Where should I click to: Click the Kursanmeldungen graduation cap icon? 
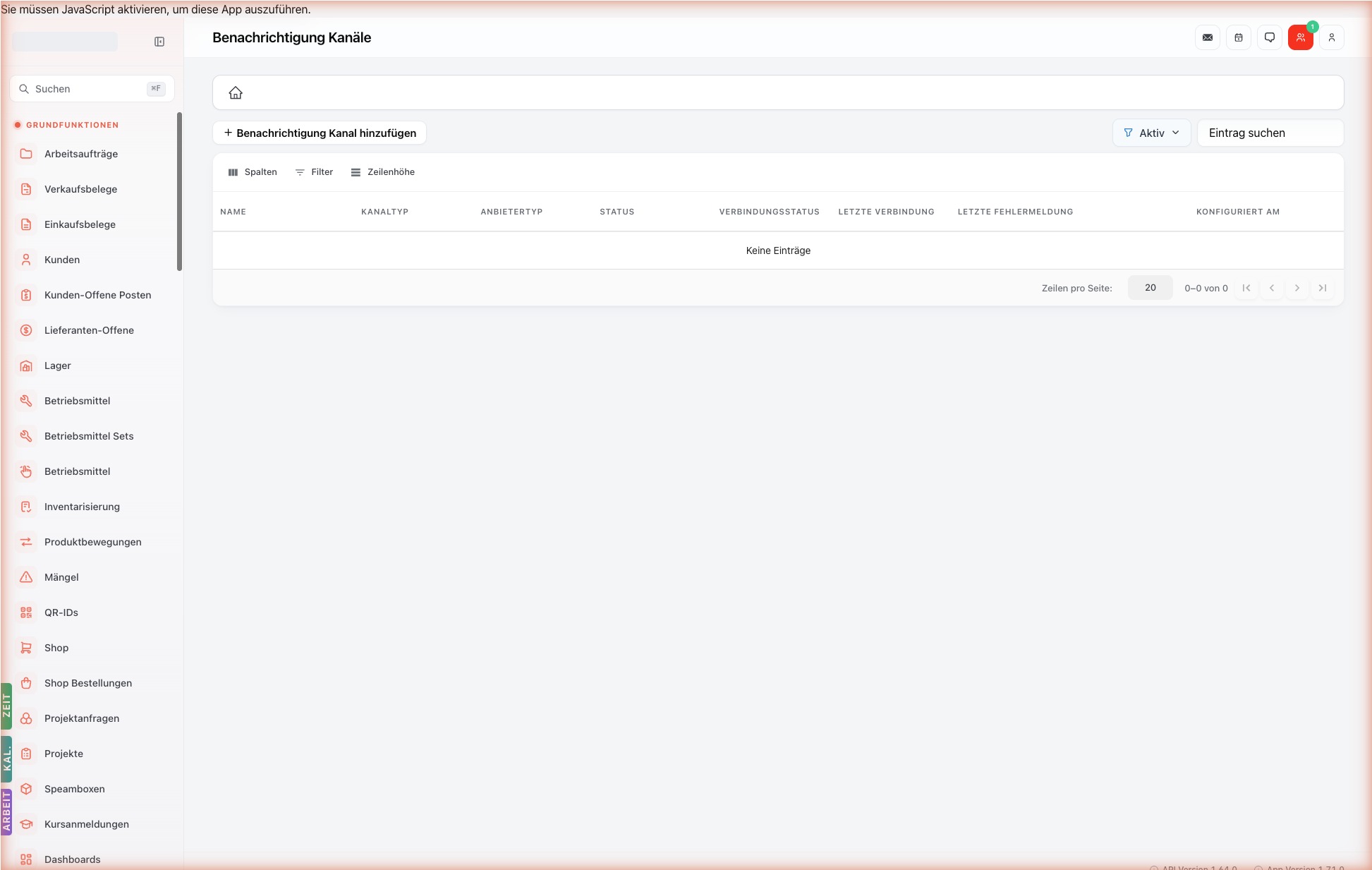[26, 824]
